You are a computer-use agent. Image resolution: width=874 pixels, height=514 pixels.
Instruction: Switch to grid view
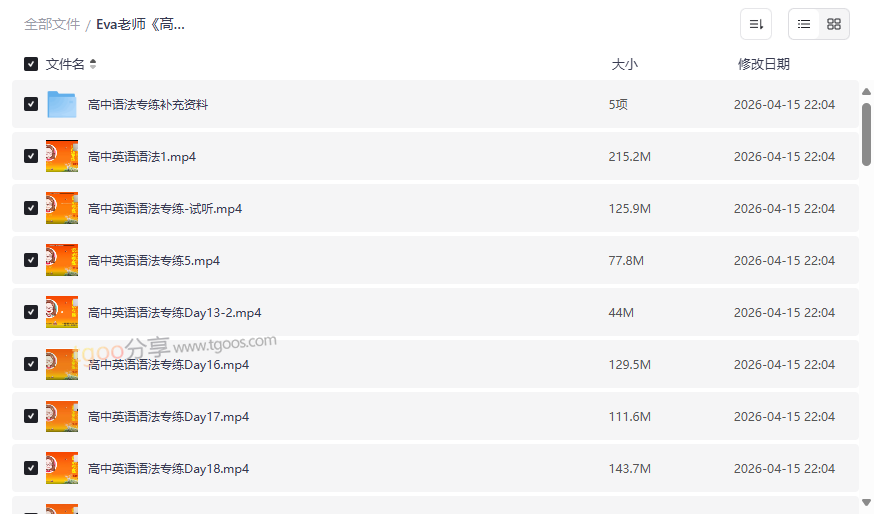834,24
